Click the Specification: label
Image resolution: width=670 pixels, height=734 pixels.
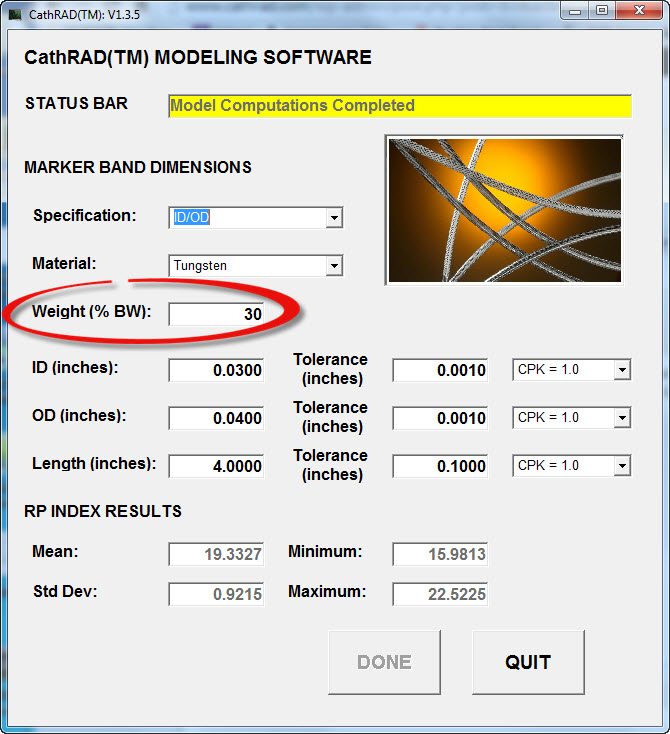(x=85, y=215)
